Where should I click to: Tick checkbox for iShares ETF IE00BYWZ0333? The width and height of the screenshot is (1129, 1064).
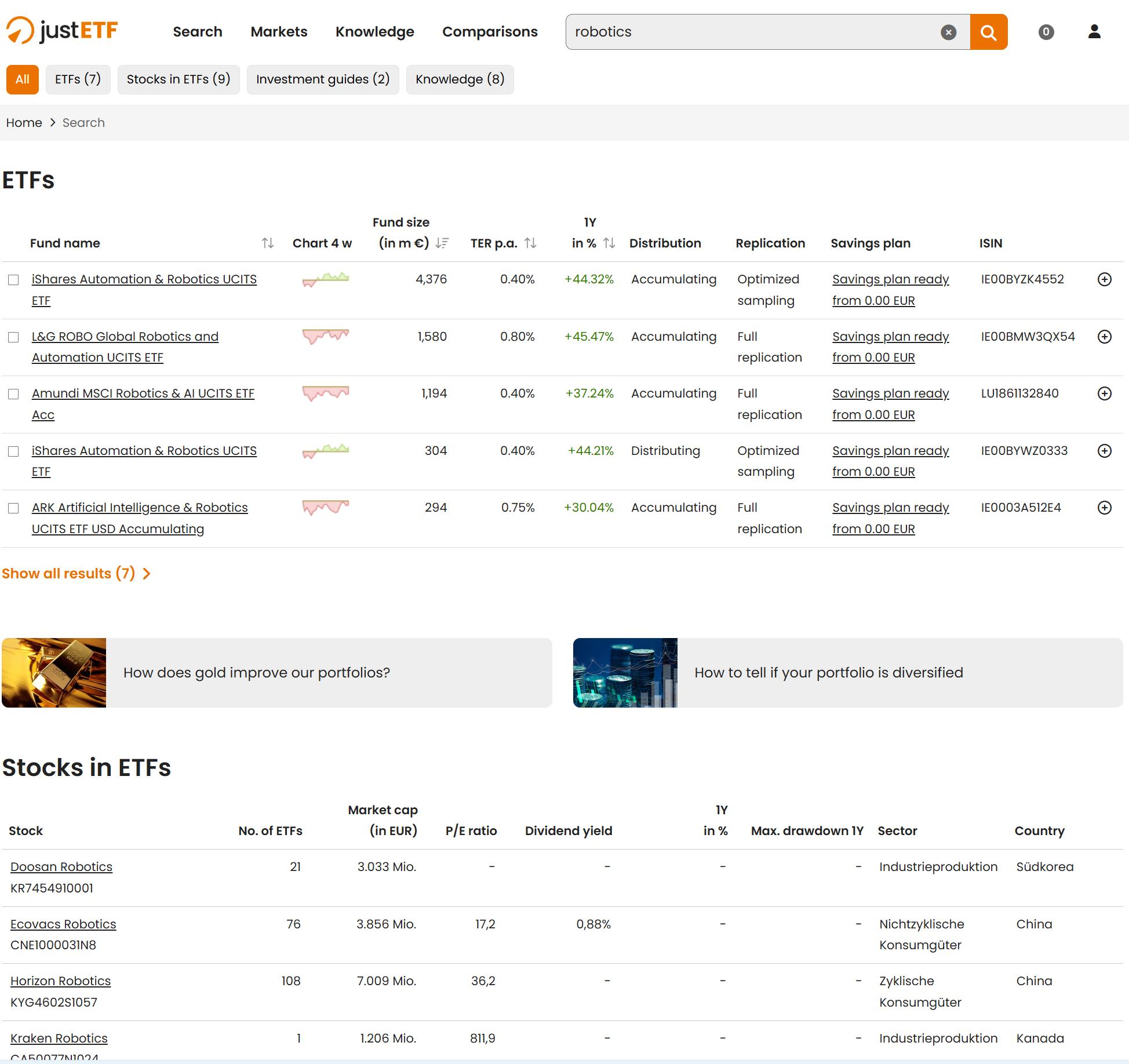(13, 451)
